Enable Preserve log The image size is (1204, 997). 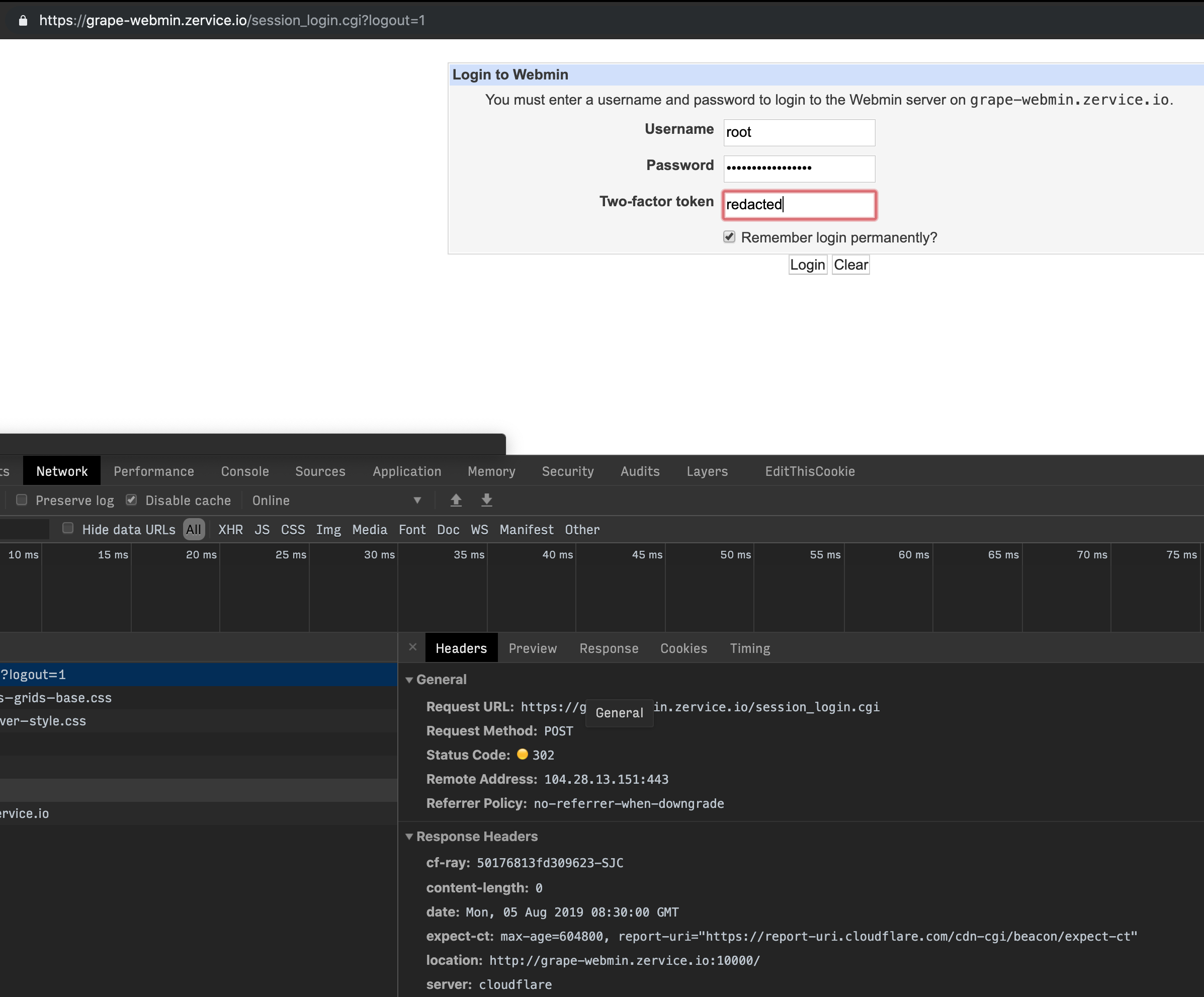(x=22, y=500)
